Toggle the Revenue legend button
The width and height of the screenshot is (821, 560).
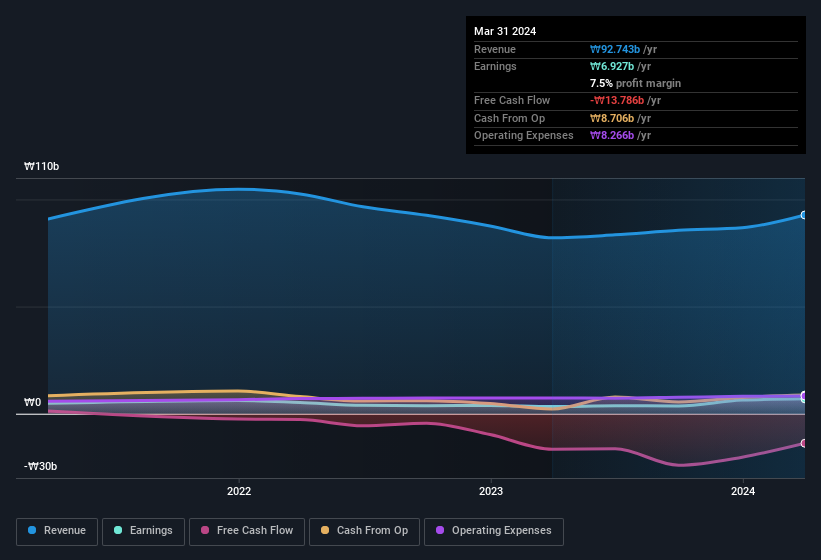pos(57,531)
